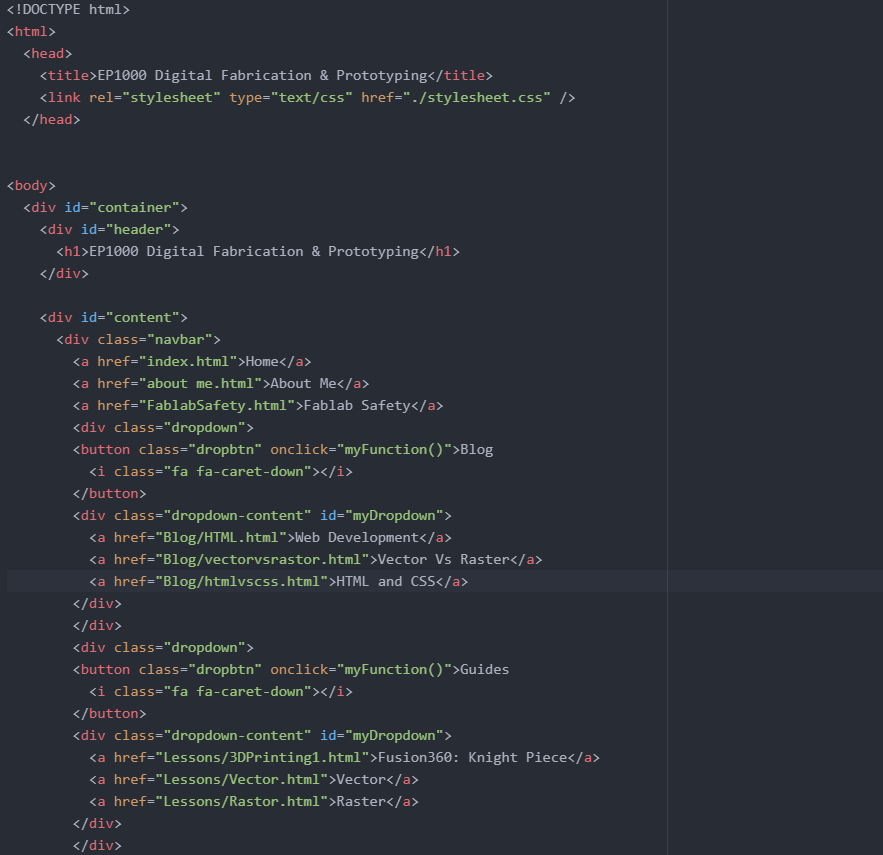This screenshot has height=855, width=883.
Task: Click the "about me.html" href value
Action: (x=200, y=383)
